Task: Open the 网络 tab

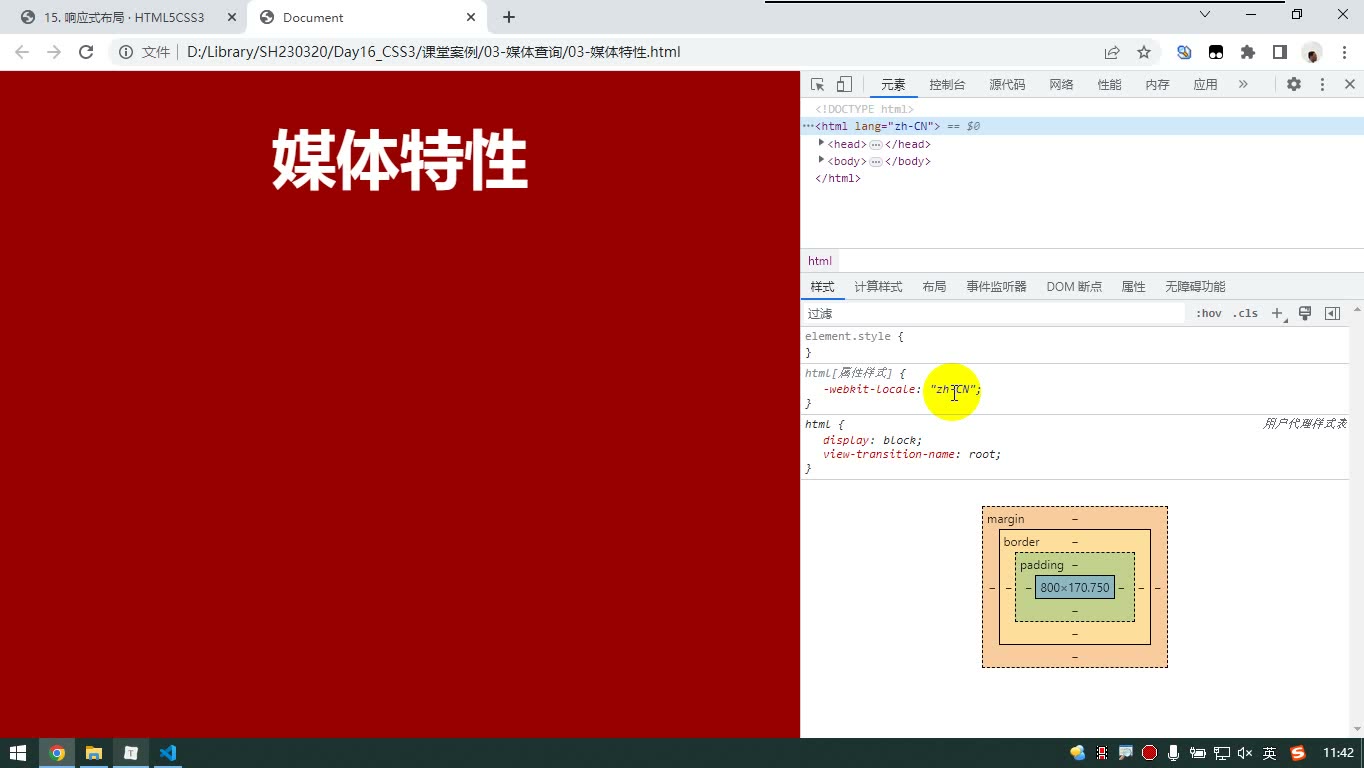Action: click(1061, 85)
